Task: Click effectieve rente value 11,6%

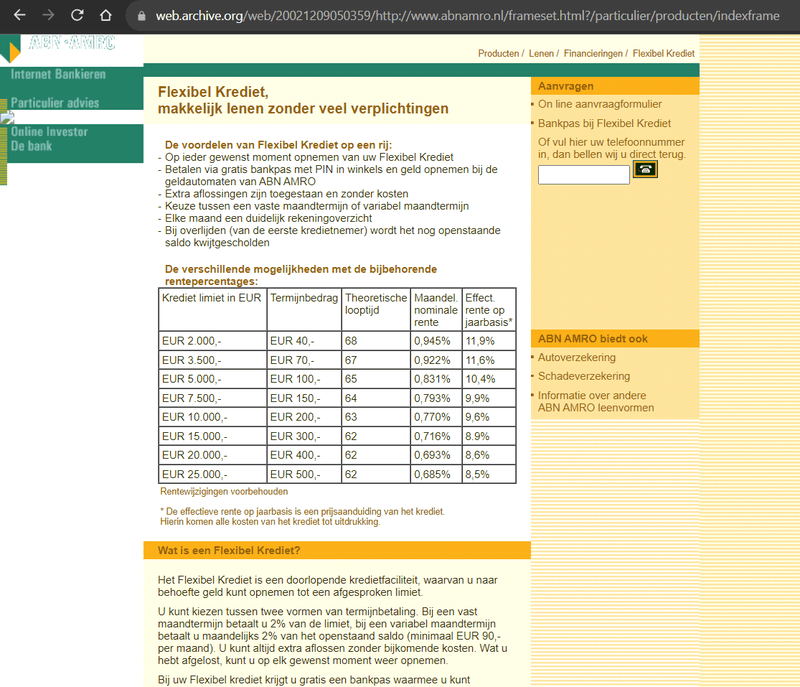Action: 489,360
